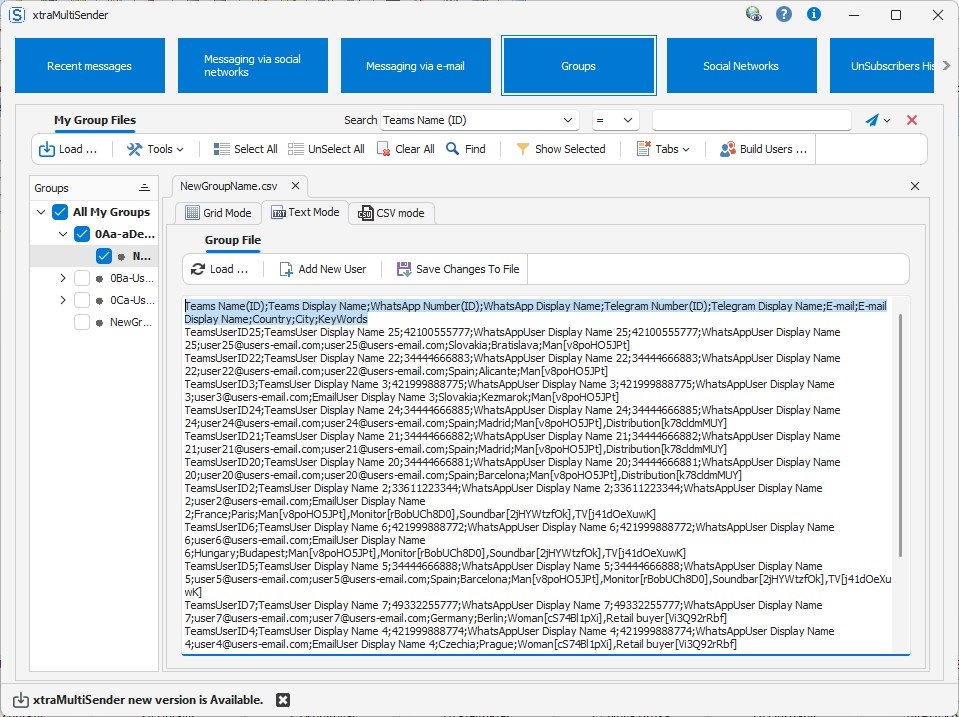Open Find with magnifier icon
The width and height of the screenshot is (959, 717).
click(x=465, y=149)
